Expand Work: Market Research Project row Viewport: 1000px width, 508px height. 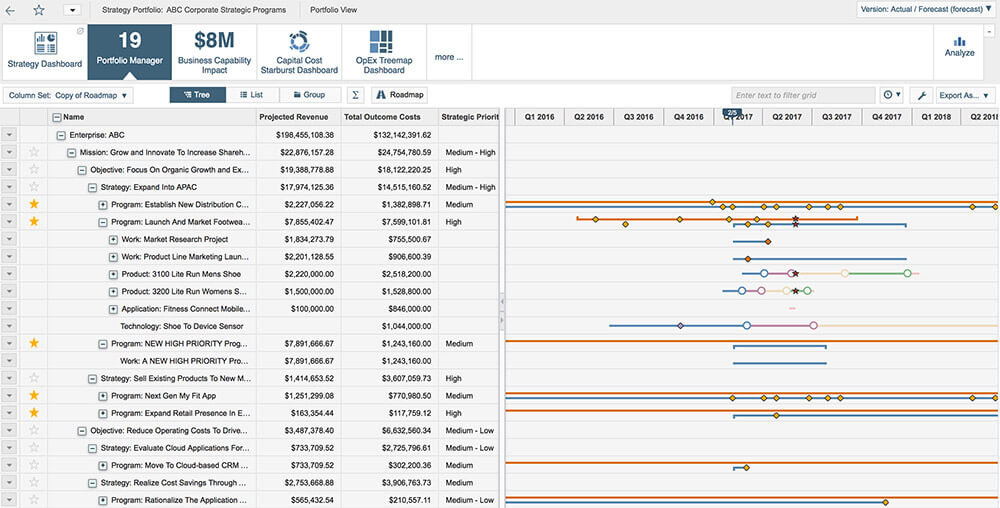113,240
